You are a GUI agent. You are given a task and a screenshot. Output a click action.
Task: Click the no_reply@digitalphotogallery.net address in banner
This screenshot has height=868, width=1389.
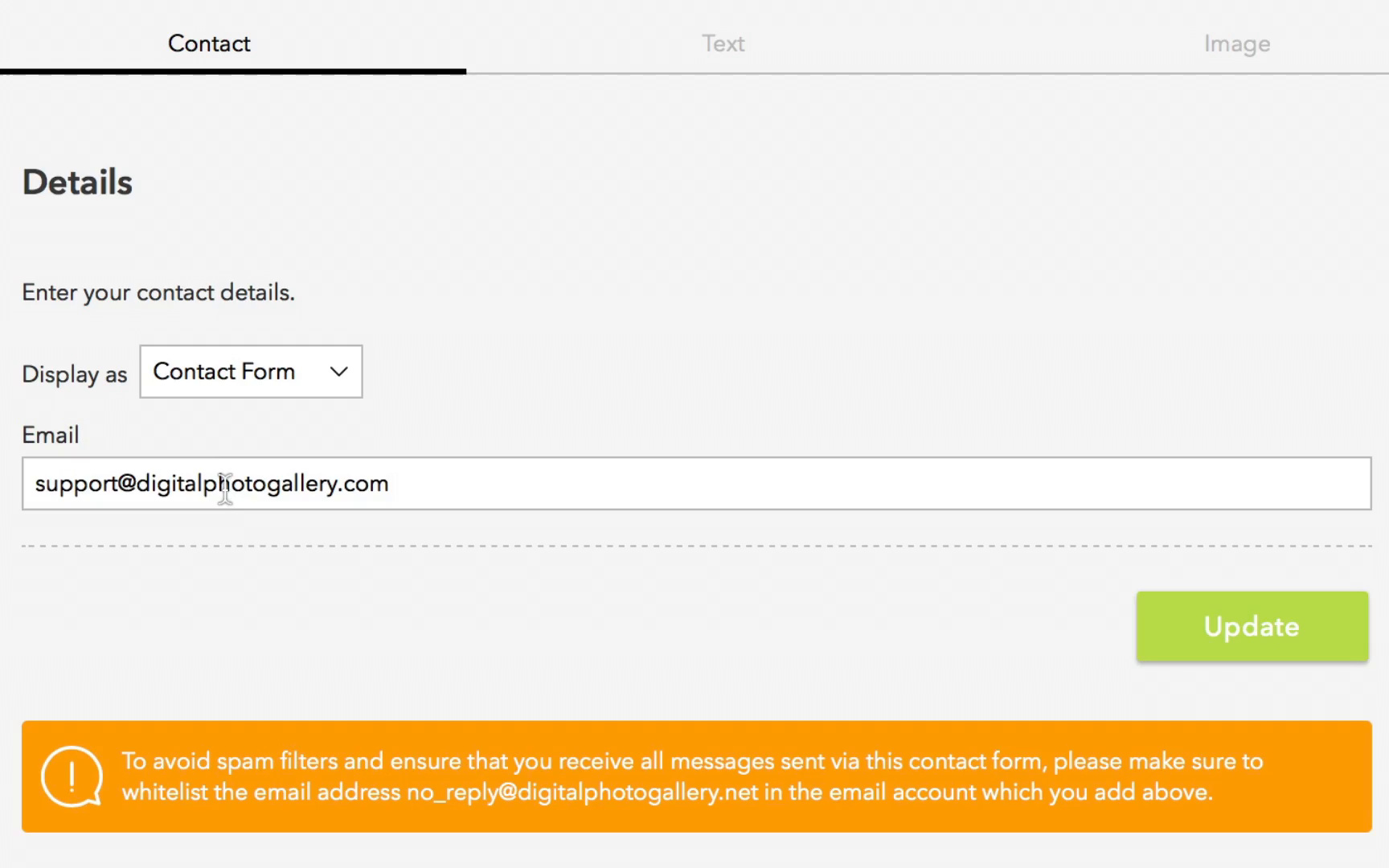pyautogui.click(x=582, y=792)
